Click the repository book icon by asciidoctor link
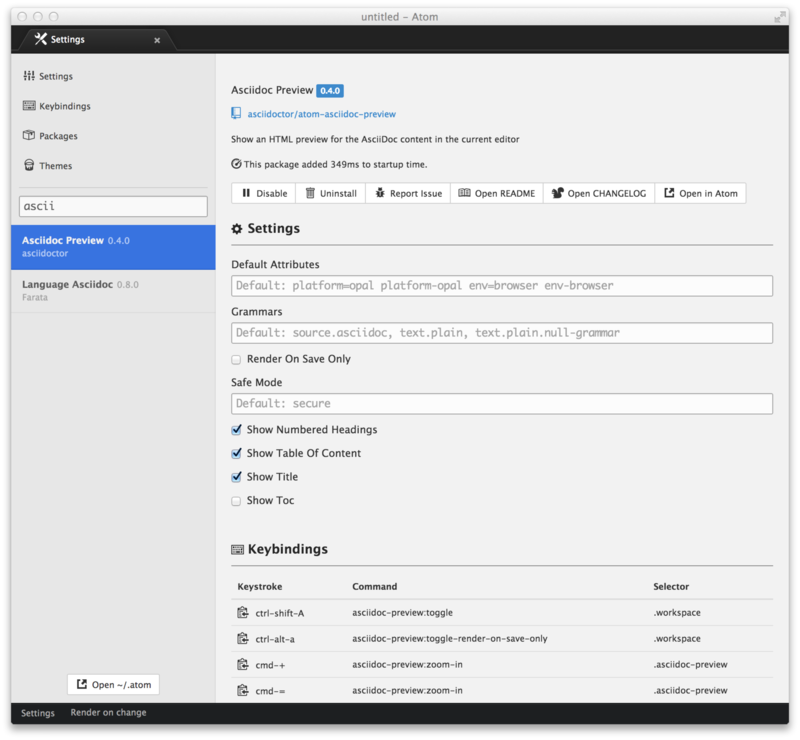 [236, 114]
